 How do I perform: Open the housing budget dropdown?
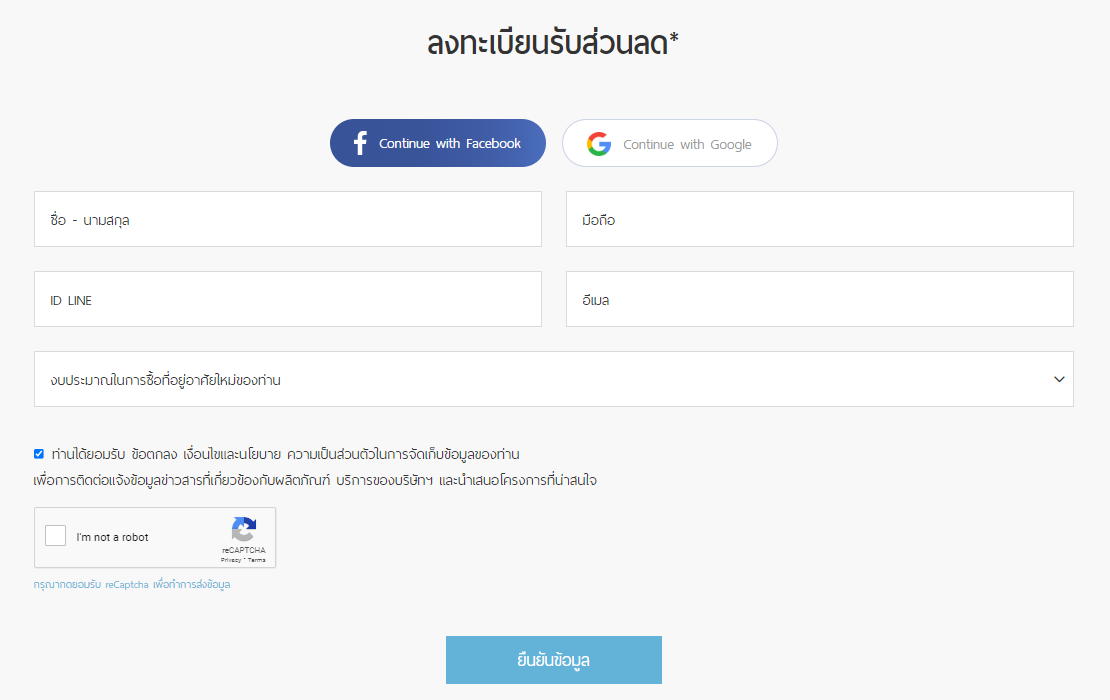click(x=554, y=379)
